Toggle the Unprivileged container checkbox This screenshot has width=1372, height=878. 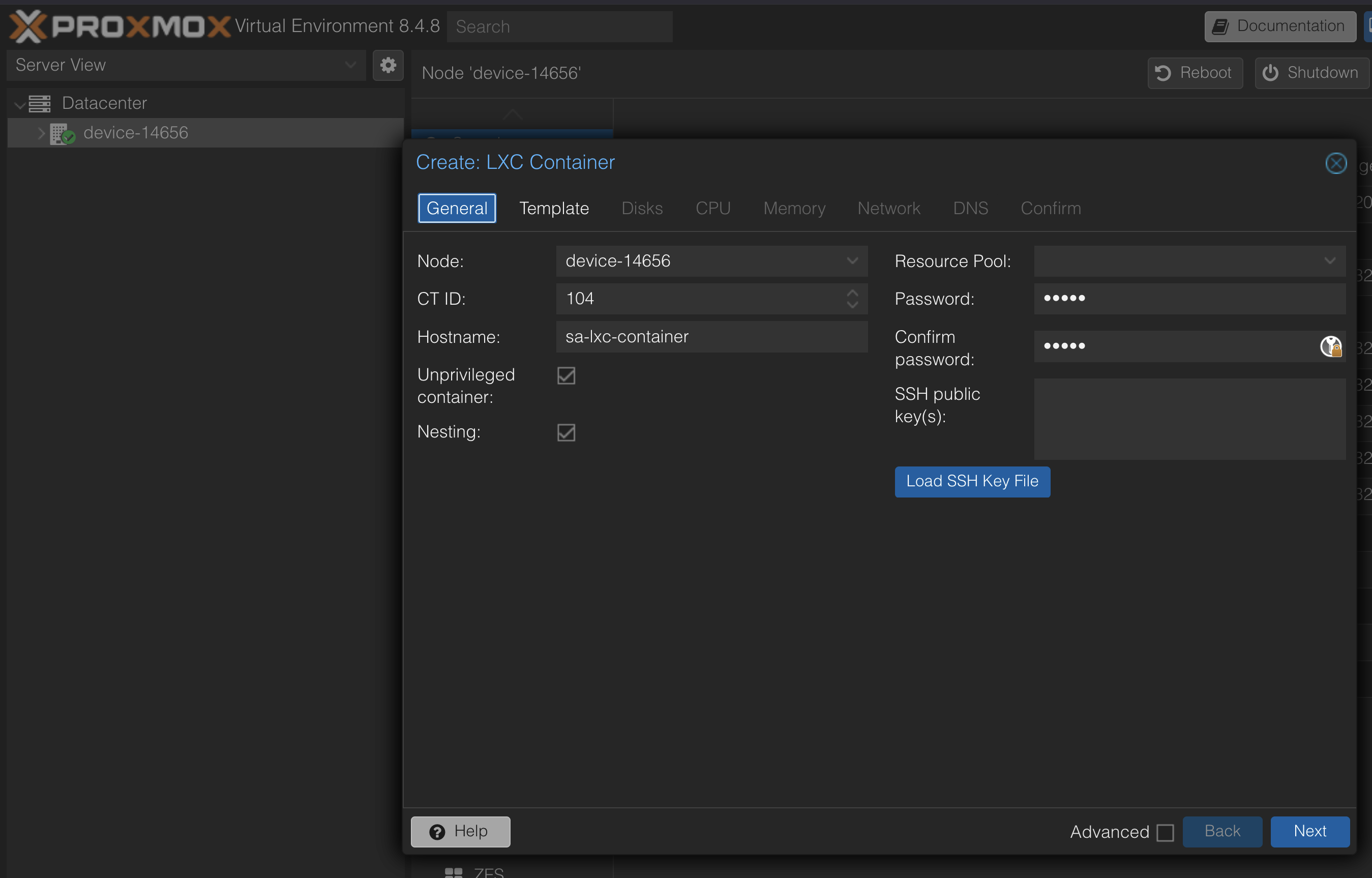(566, 376)
